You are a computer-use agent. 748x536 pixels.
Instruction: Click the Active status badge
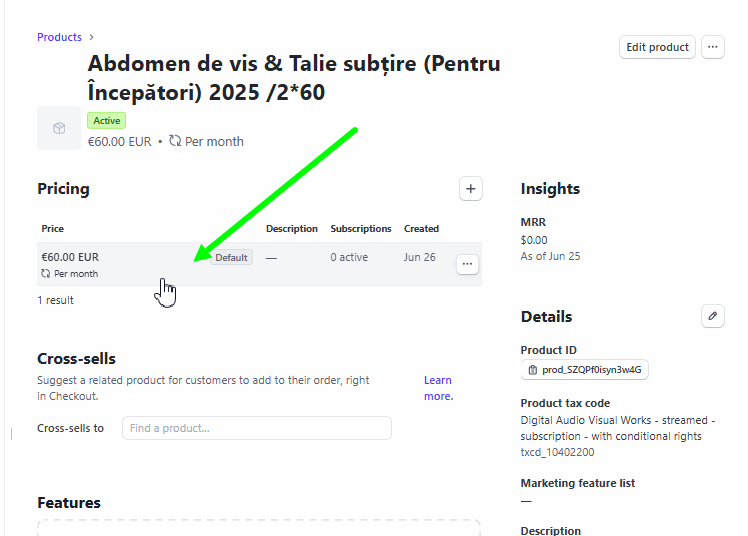106,121
